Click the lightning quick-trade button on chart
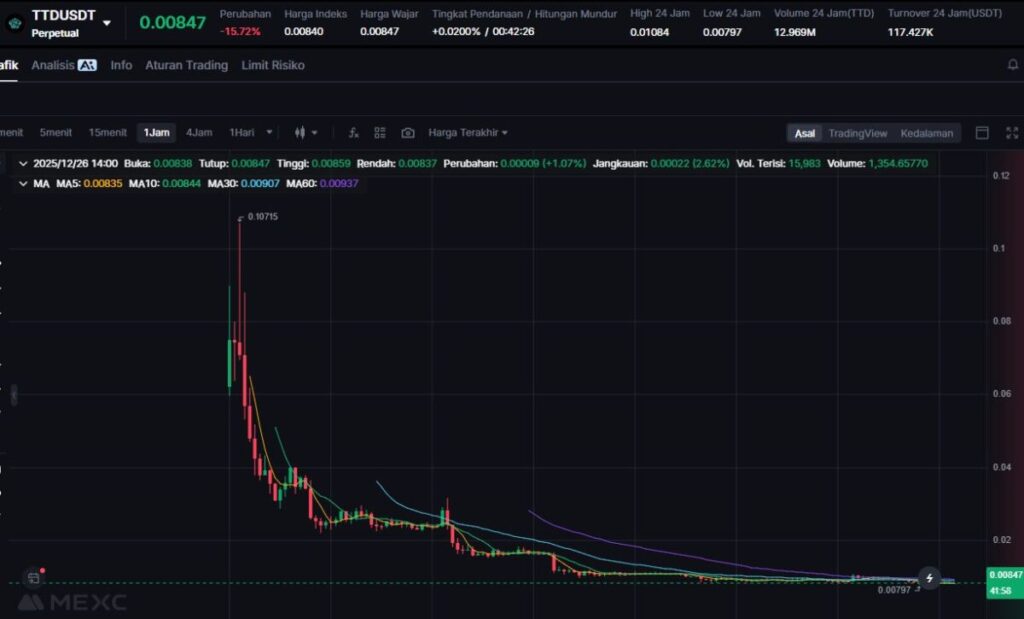The height and width of the screenshot is (619, 1024). pos(930,578)
